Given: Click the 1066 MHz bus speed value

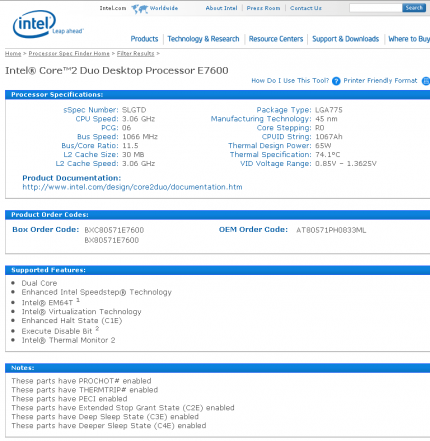Looking at the screenshot, I should 140,137.
